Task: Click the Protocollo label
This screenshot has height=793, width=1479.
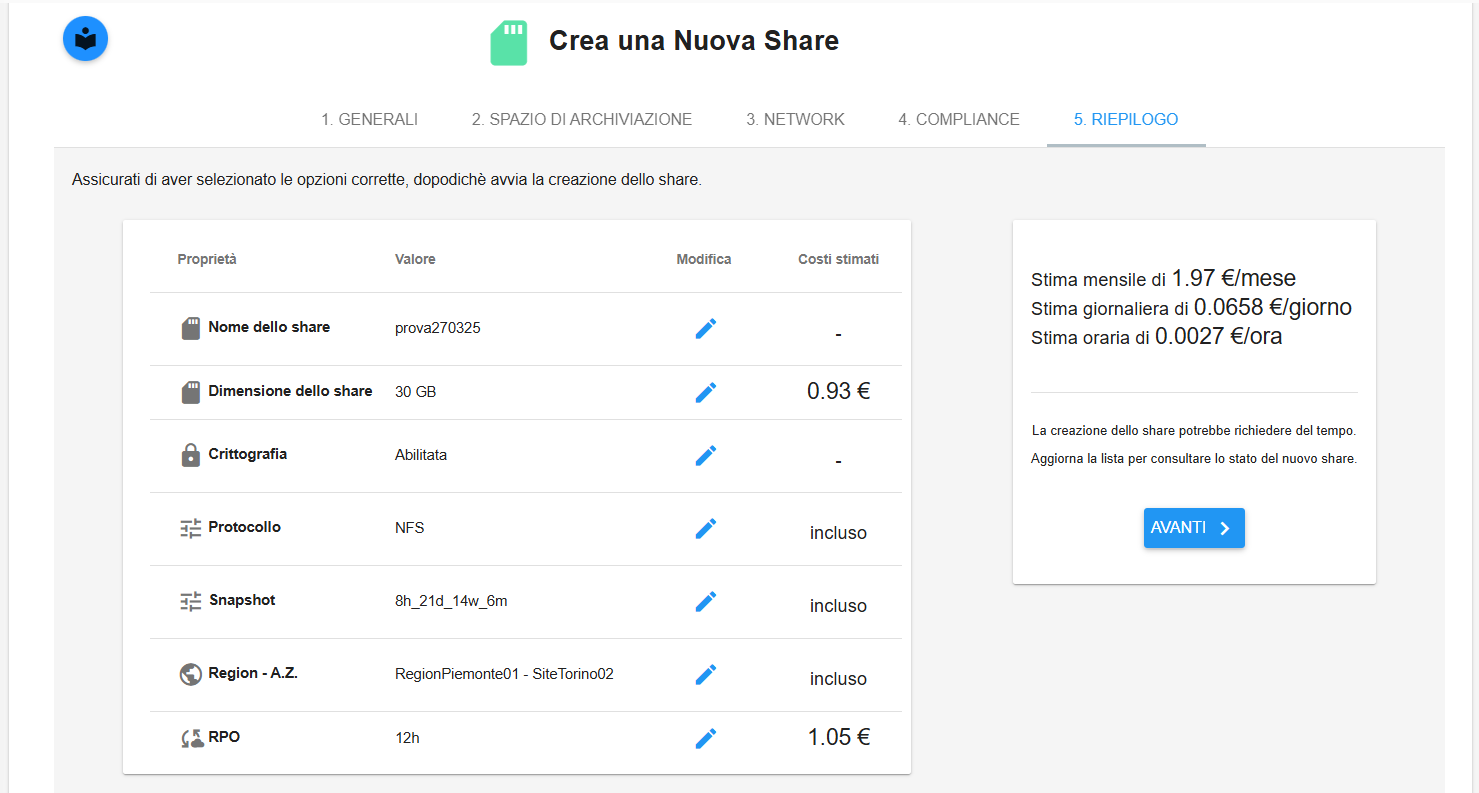Action: pos(244,527)
